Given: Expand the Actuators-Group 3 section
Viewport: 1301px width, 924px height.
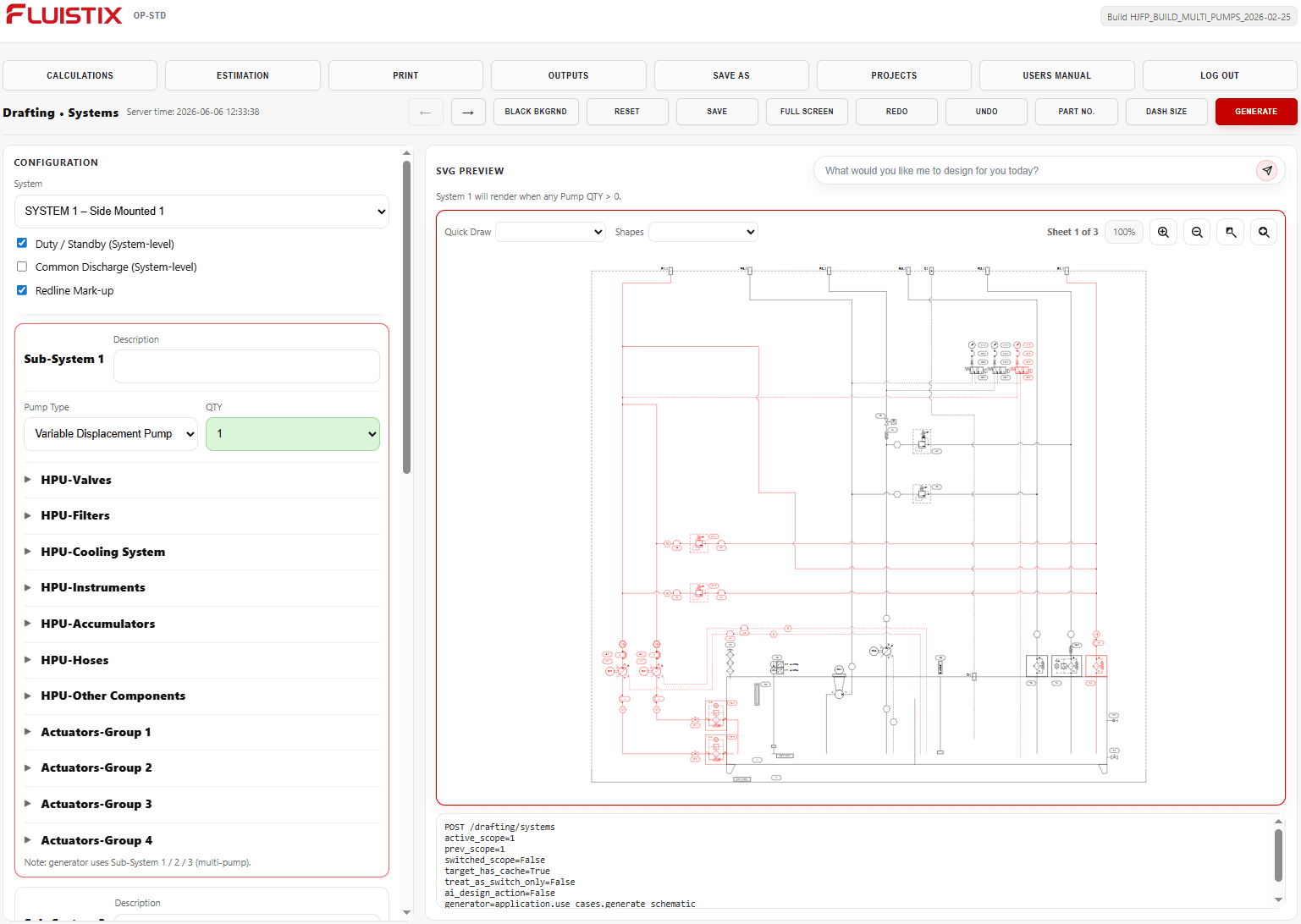Looking at the screenshot, I should pyautogui.click(x=201, y=804).
